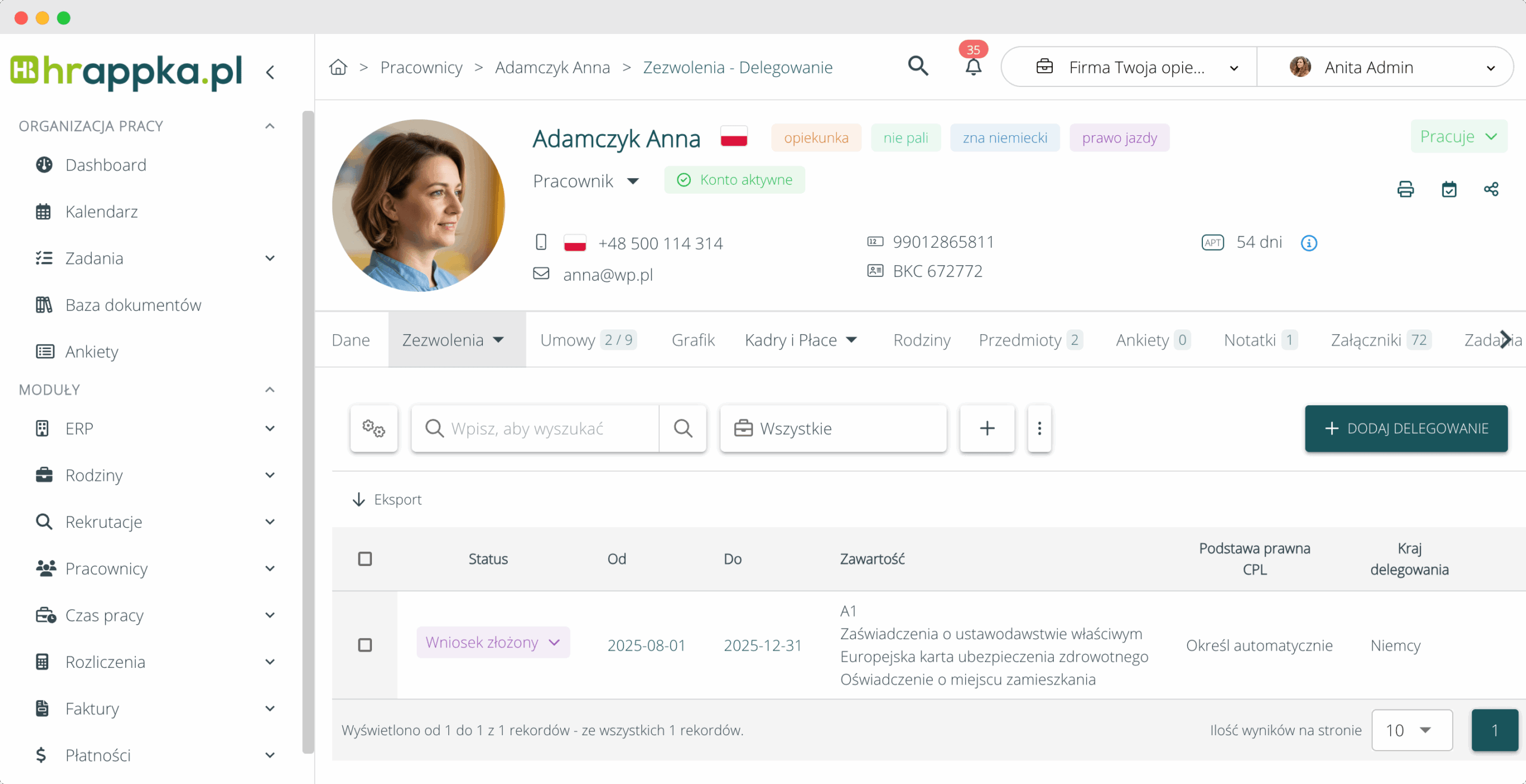
Task: Tick the select-all checkbox in the table header
Action: point(365,559)
